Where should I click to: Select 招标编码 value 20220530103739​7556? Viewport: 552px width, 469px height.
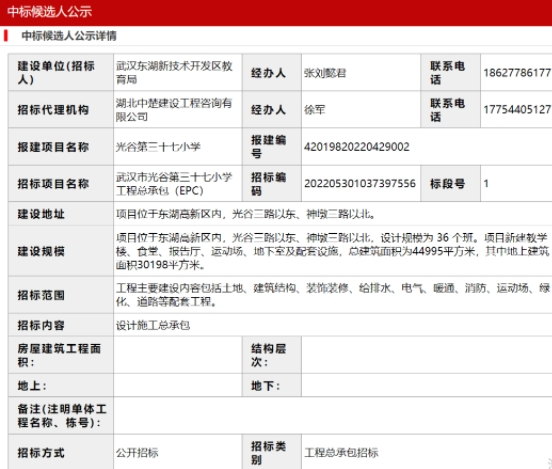[x=360, y=183]
